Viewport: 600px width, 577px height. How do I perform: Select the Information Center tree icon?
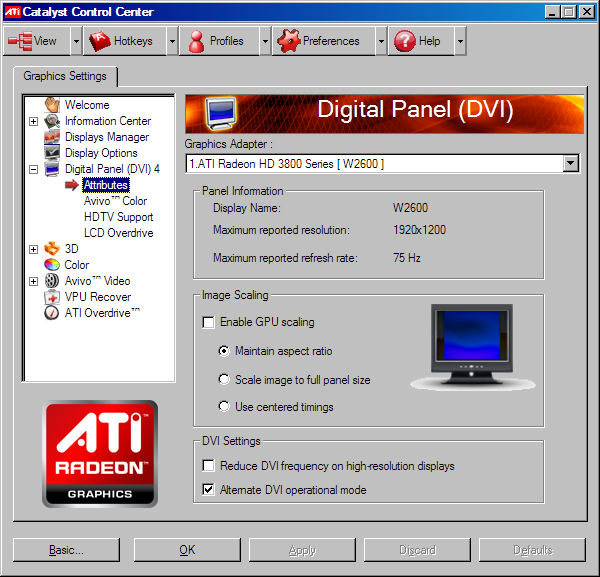(52, 121)
